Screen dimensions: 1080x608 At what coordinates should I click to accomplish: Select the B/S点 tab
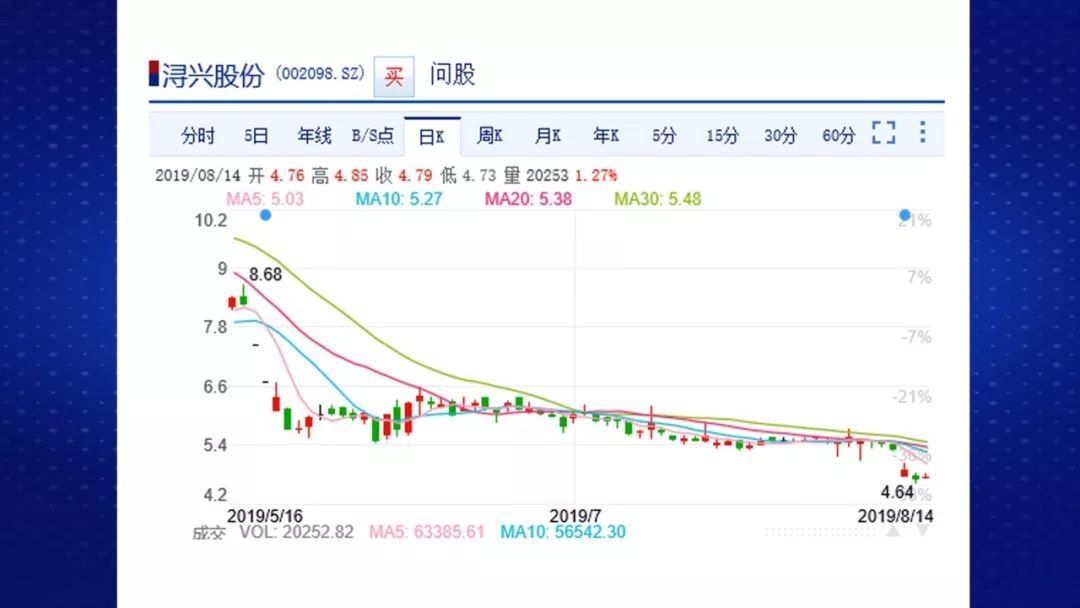tap(373, 136)
